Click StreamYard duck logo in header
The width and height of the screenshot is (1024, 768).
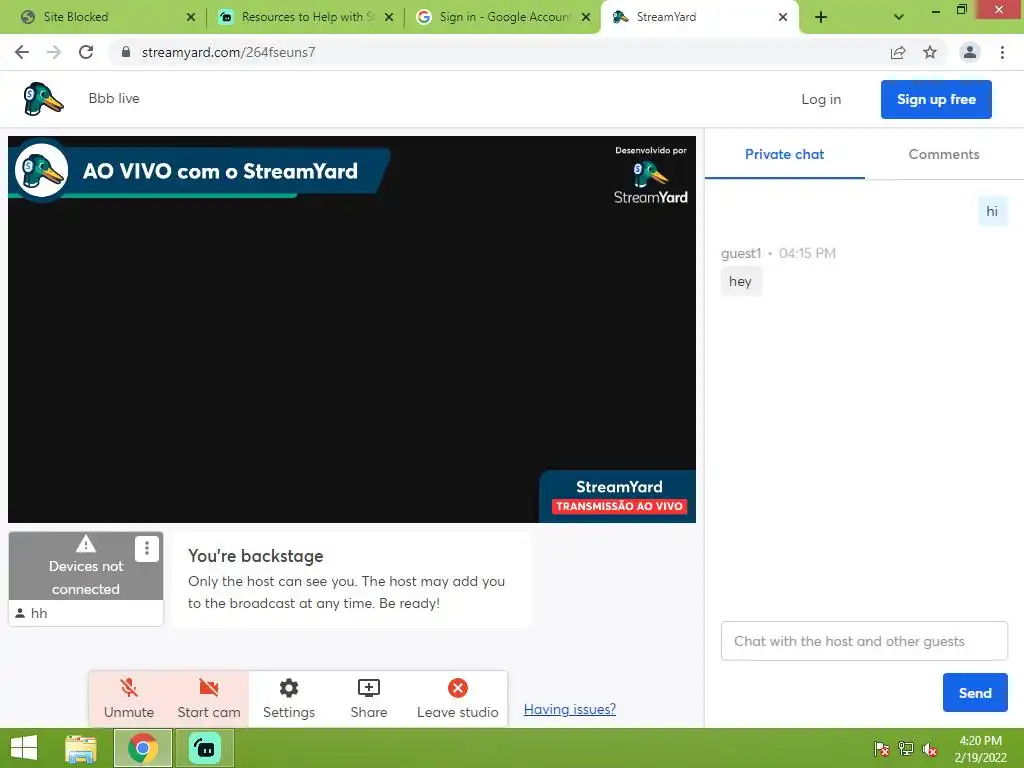(x=43, y=99)
